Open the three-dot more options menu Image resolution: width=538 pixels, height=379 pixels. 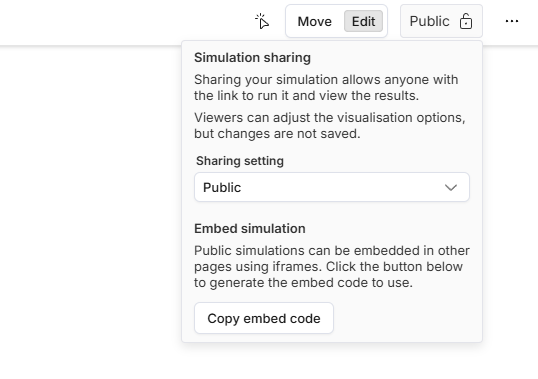click(x=512, y=21)
